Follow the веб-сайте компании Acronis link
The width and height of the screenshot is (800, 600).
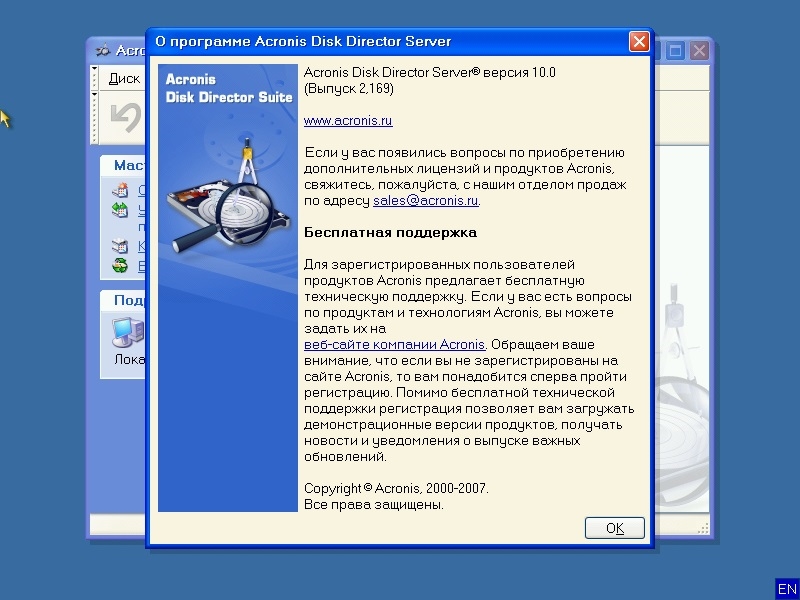pyautogui.click(x=394, y=344)
